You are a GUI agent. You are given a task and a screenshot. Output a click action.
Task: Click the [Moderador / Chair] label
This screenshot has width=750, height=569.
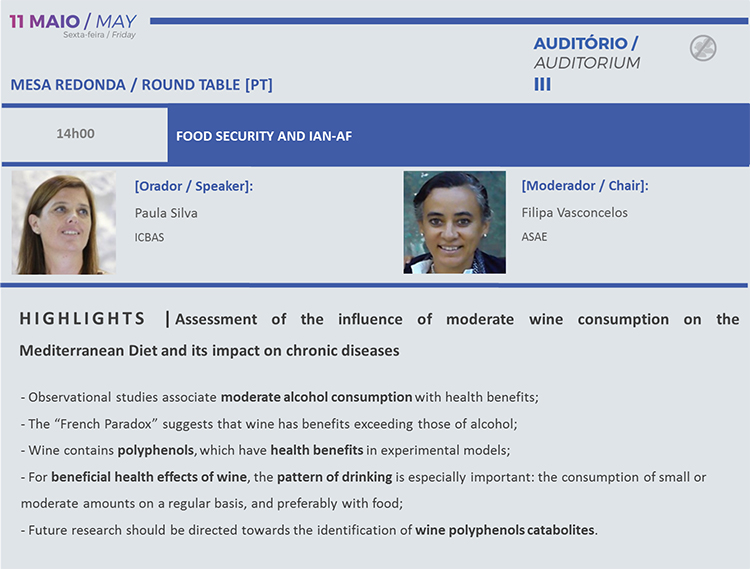(585, 186)
